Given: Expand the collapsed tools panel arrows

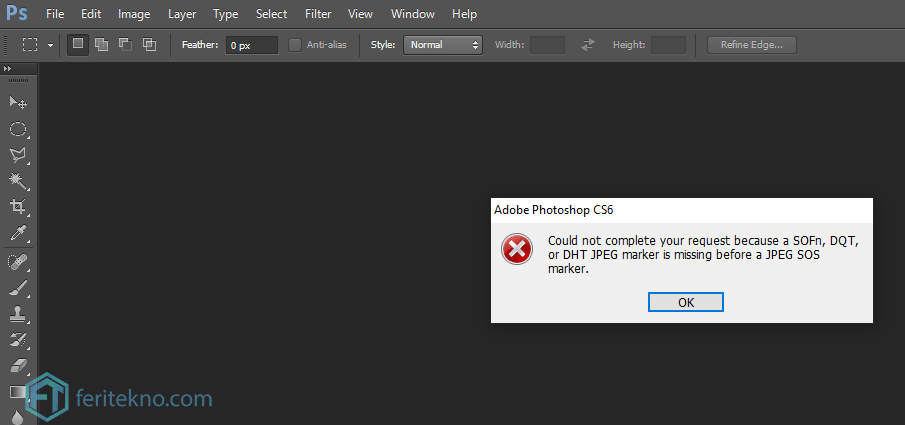Looking at the screenshot, I should [x=7, y=69].
